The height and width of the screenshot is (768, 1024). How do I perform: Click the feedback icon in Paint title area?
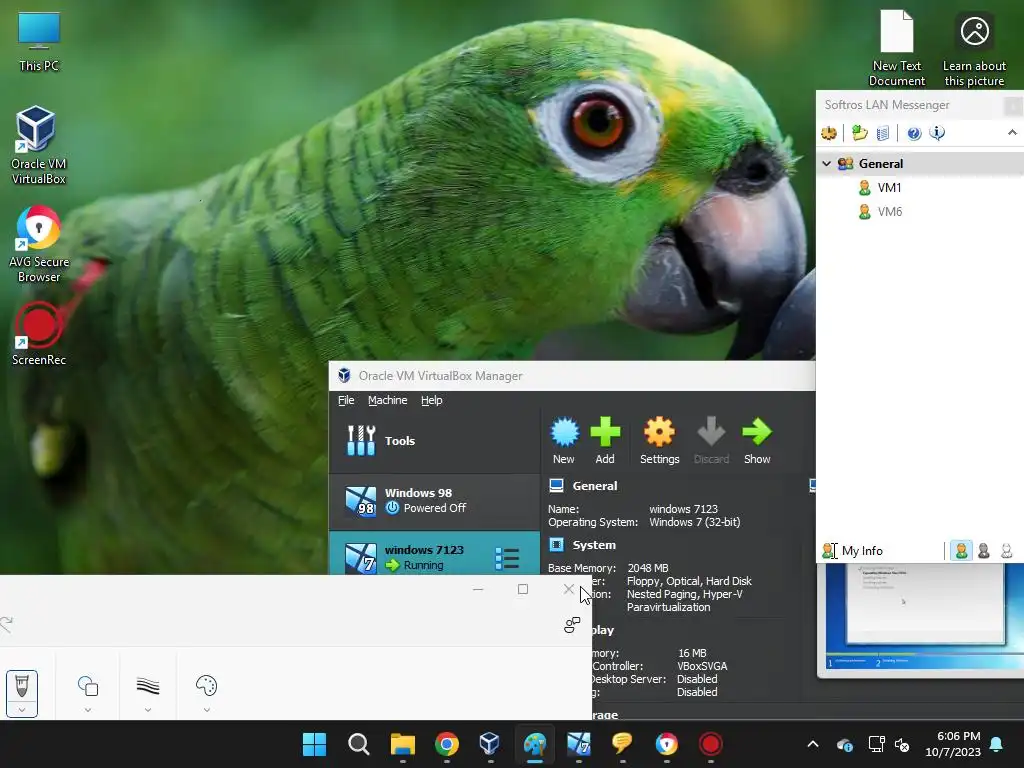pos(572,625)
